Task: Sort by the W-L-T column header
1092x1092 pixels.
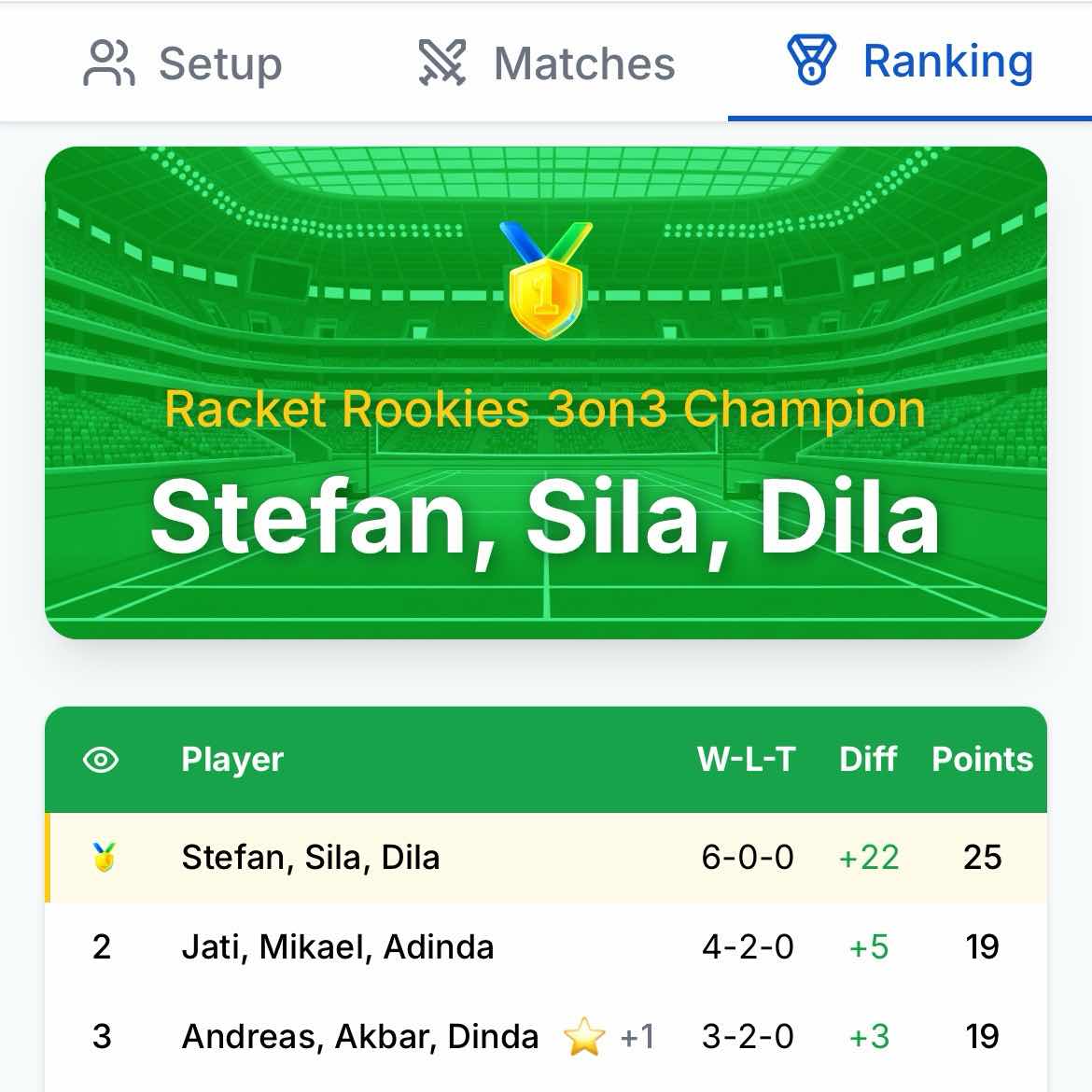Action: tap(747, 760)
